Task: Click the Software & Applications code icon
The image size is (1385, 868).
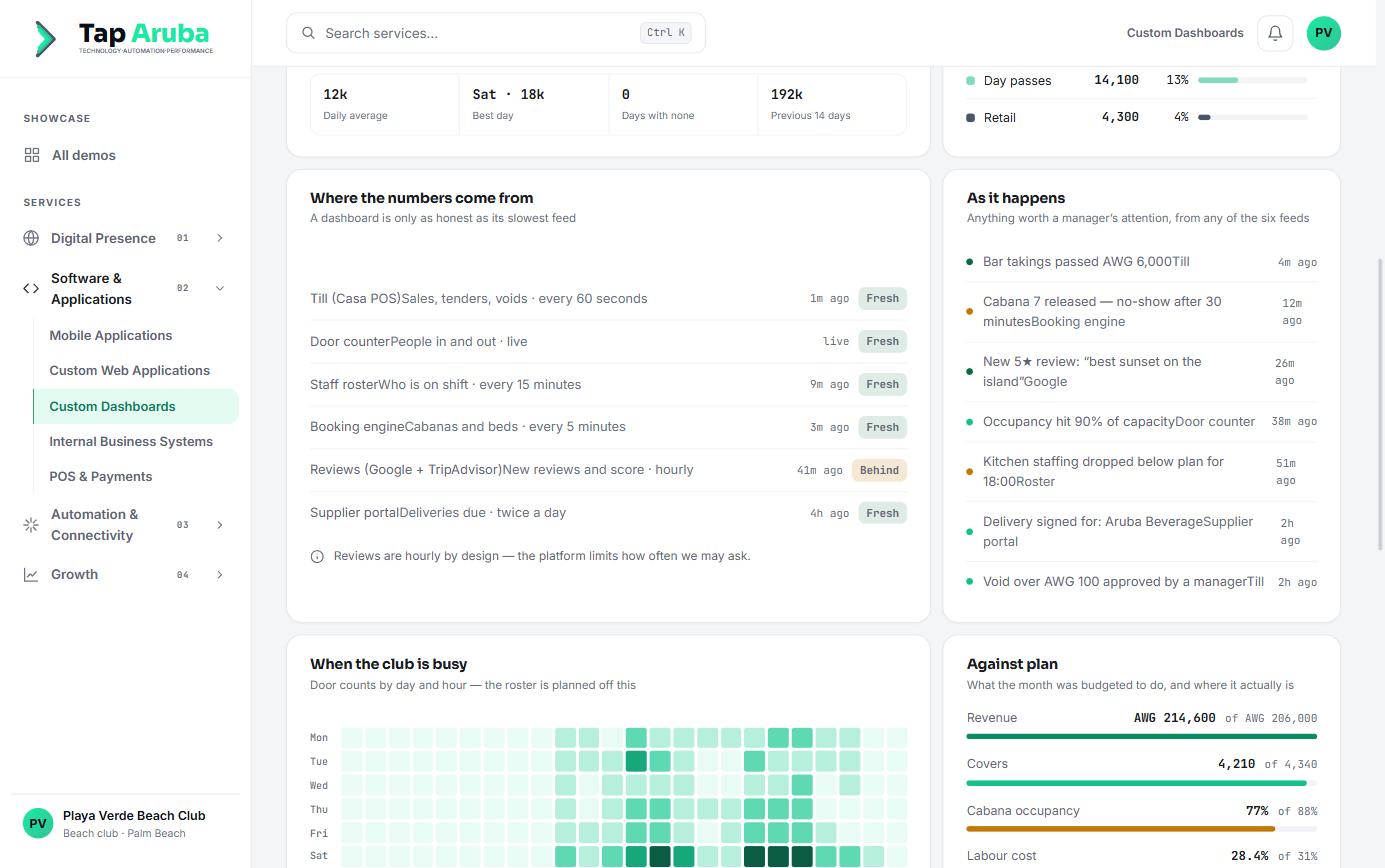Action: tap(31, 288)
